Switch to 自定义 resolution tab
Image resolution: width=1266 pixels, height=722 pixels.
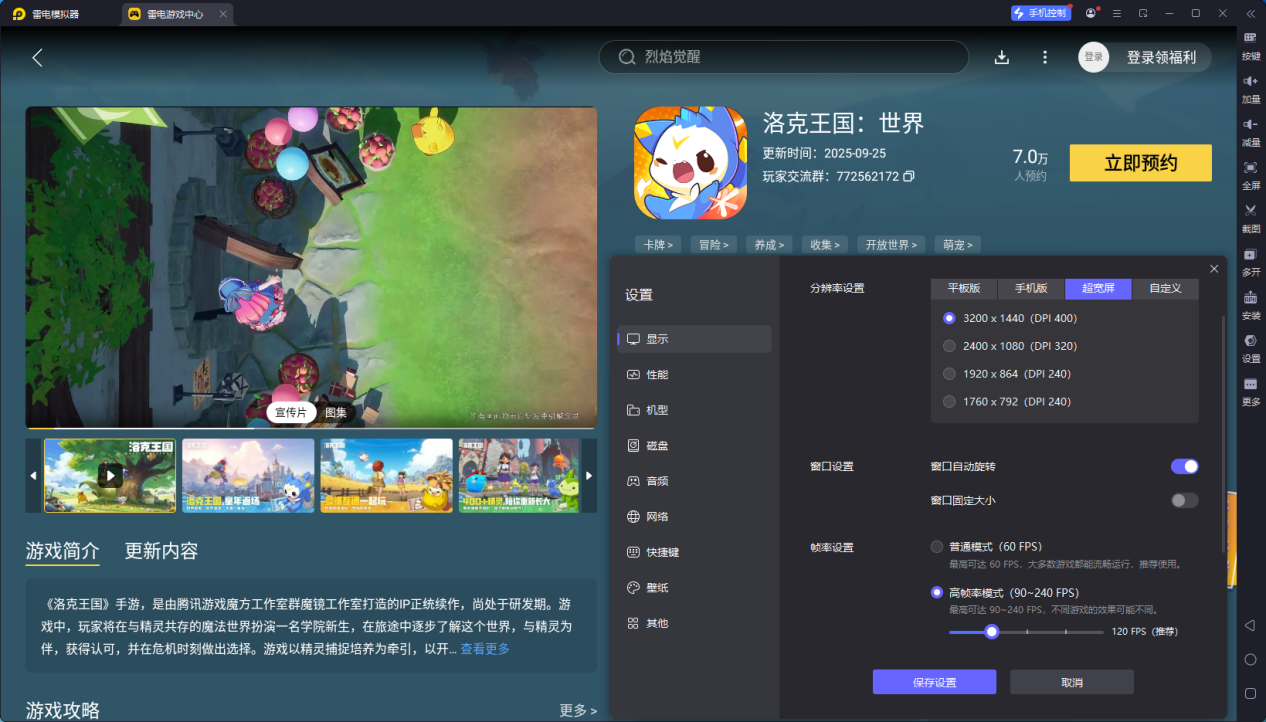point(1165,288)
